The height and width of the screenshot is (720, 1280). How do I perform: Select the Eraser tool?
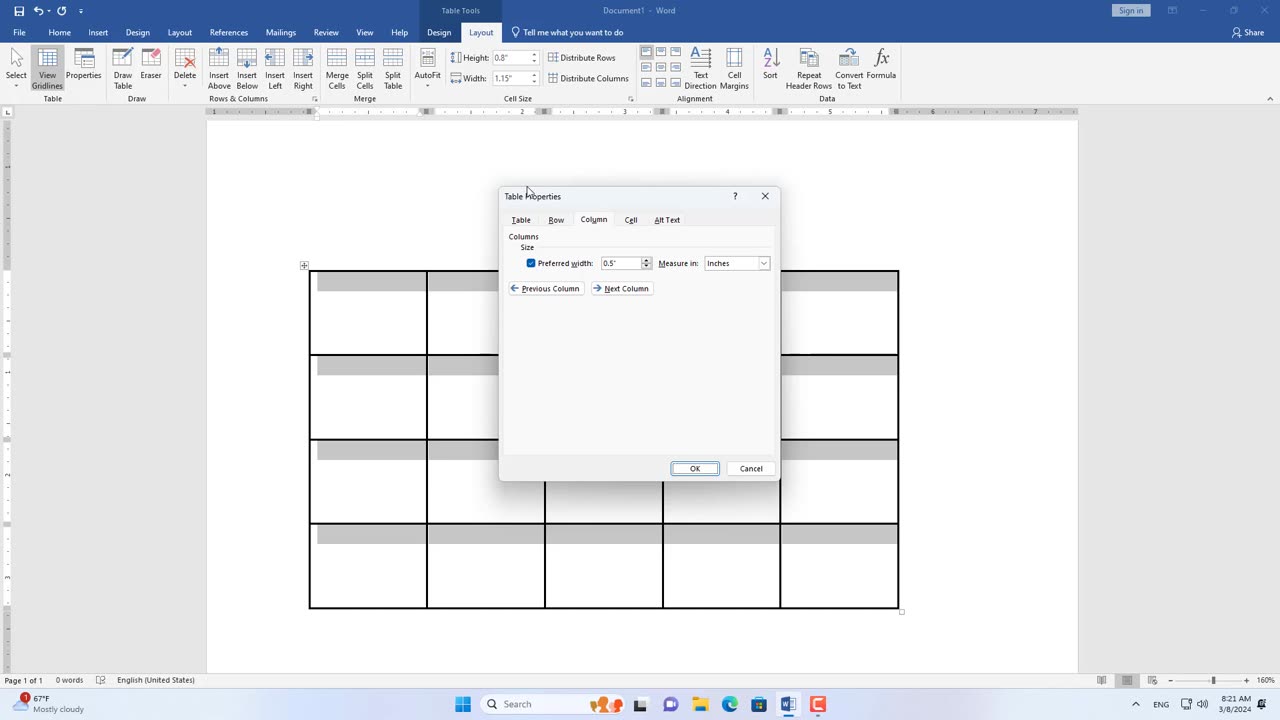[151, 64]
